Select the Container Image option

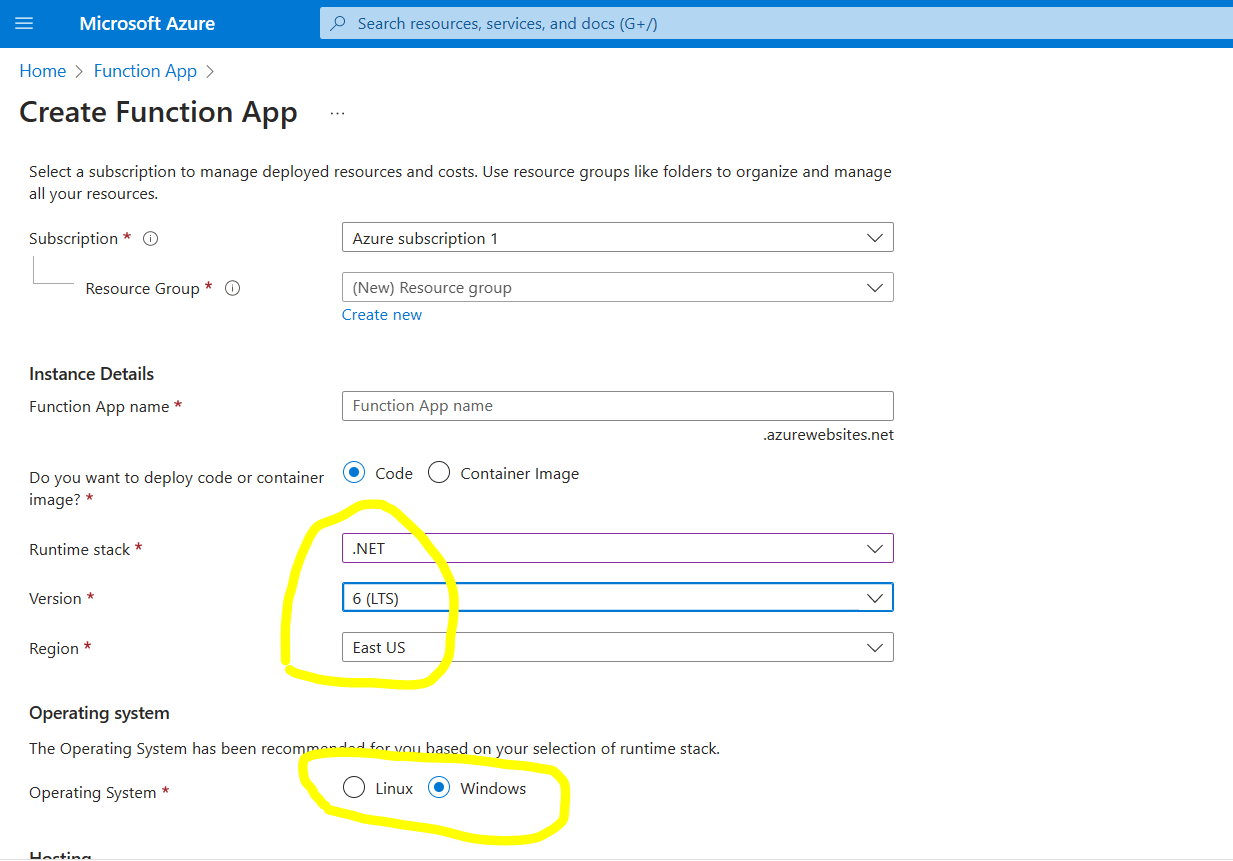tap(439, 473)
